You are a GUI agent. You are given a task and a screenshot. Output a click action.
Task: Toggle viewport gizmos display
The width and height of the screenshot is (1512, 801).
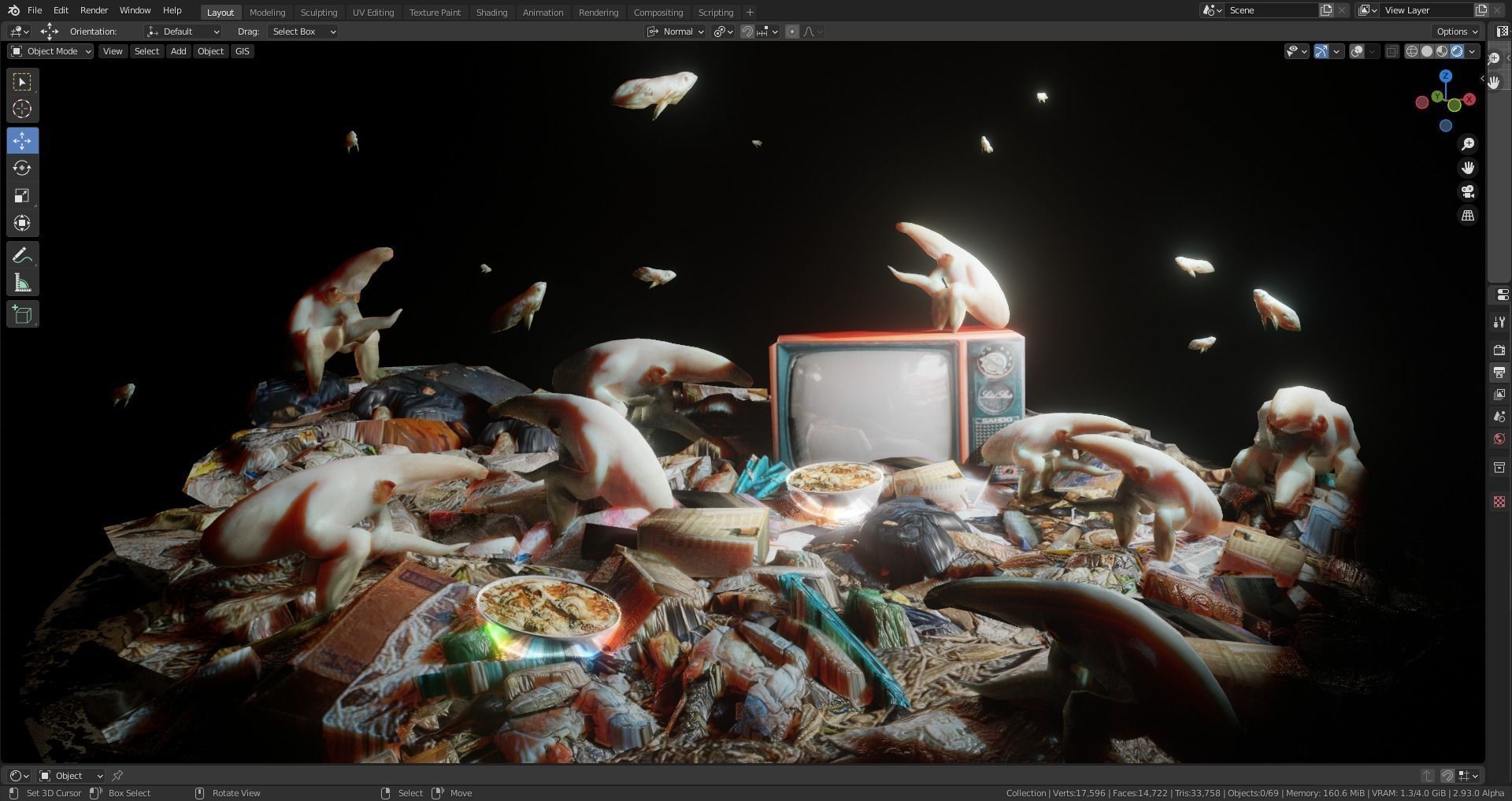click(1321, 51)
